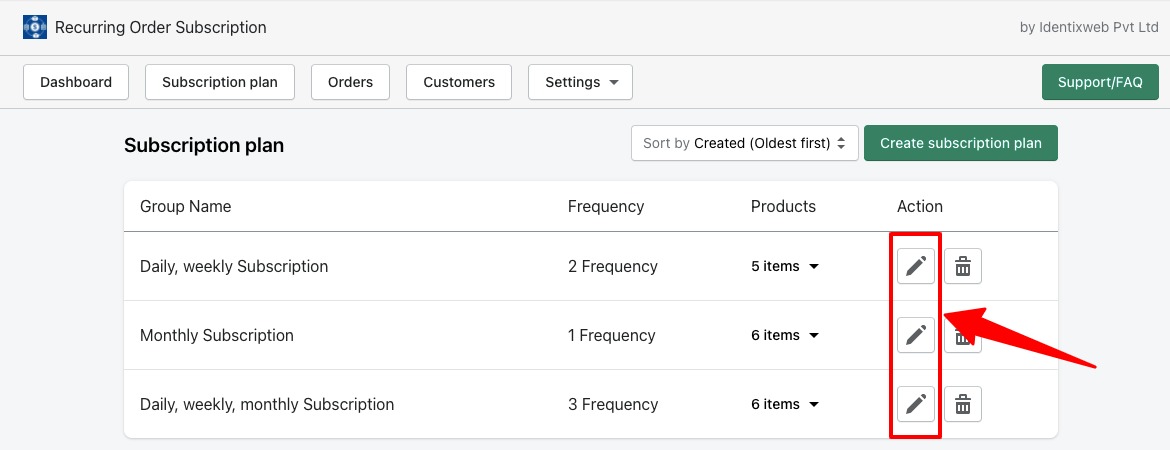The width and height of the screenshot is (1170, 450).
Task: Open the Support/FAQ button
Action: click(1100, 82)
